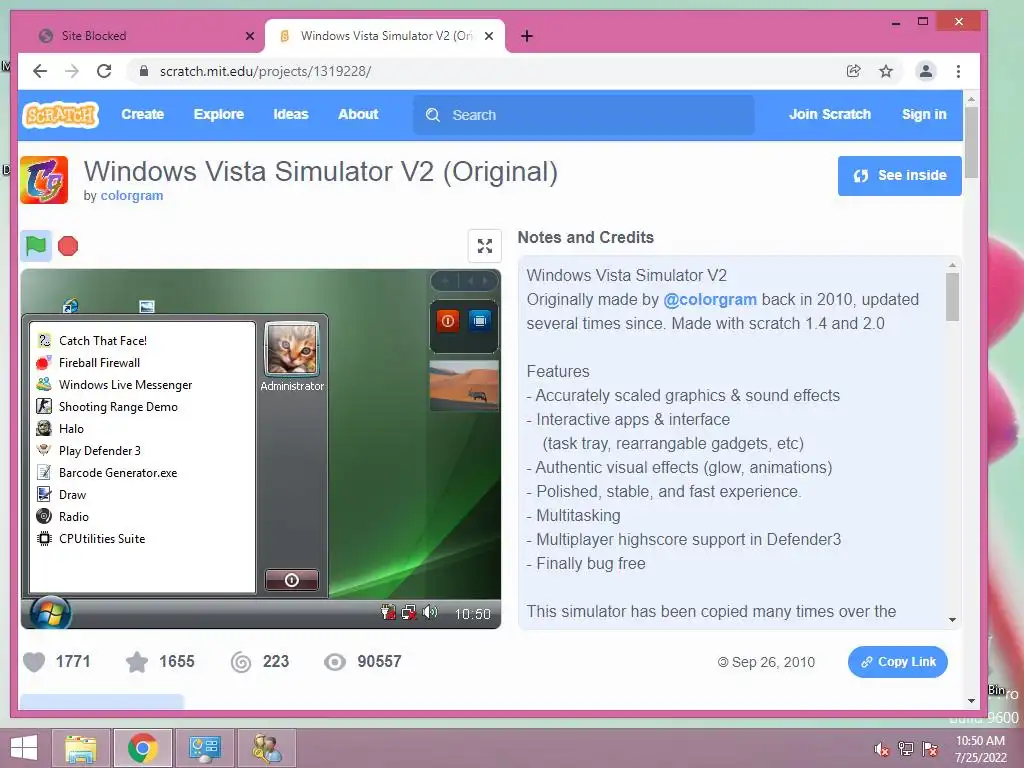Open File Explorer from the taskbar
Image resolution: width=1024 pixels, height=768 pixels.
(81, 748)
